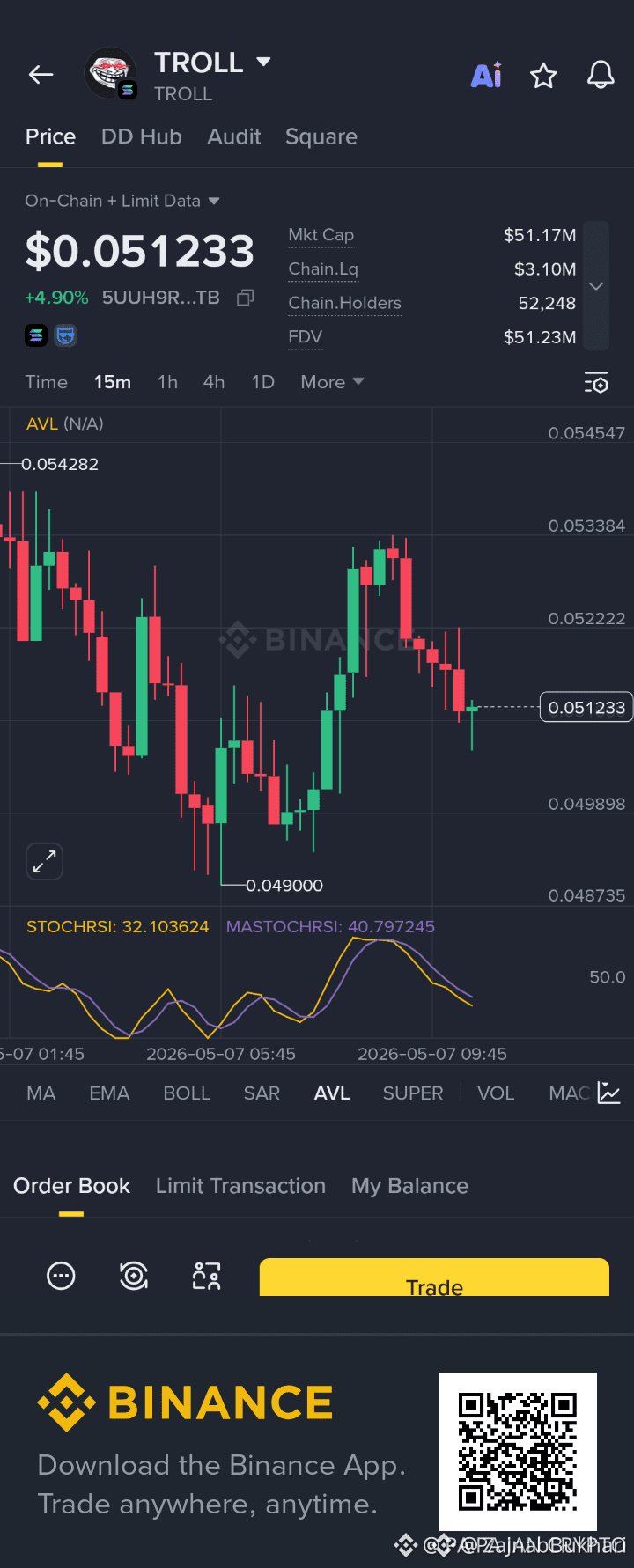Select the 1h interval

(167, 382)
